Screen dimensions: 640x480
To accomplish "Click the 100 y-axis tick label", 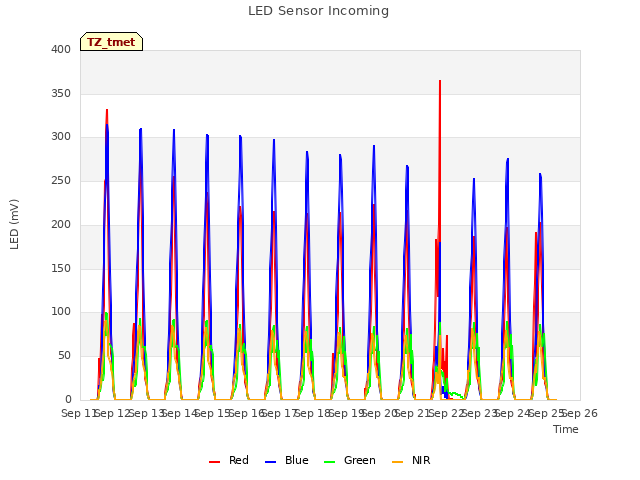I will [61, 312].
